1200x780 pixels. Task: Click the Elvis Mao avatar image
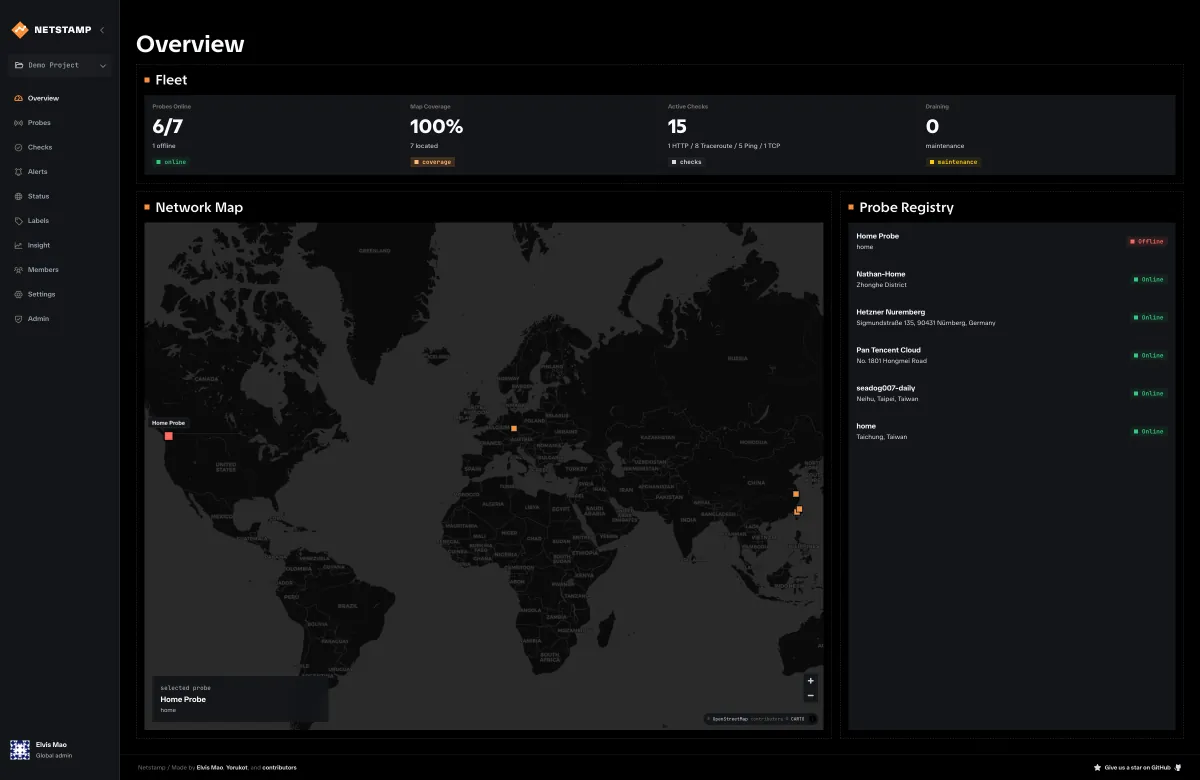coord(19,749)
